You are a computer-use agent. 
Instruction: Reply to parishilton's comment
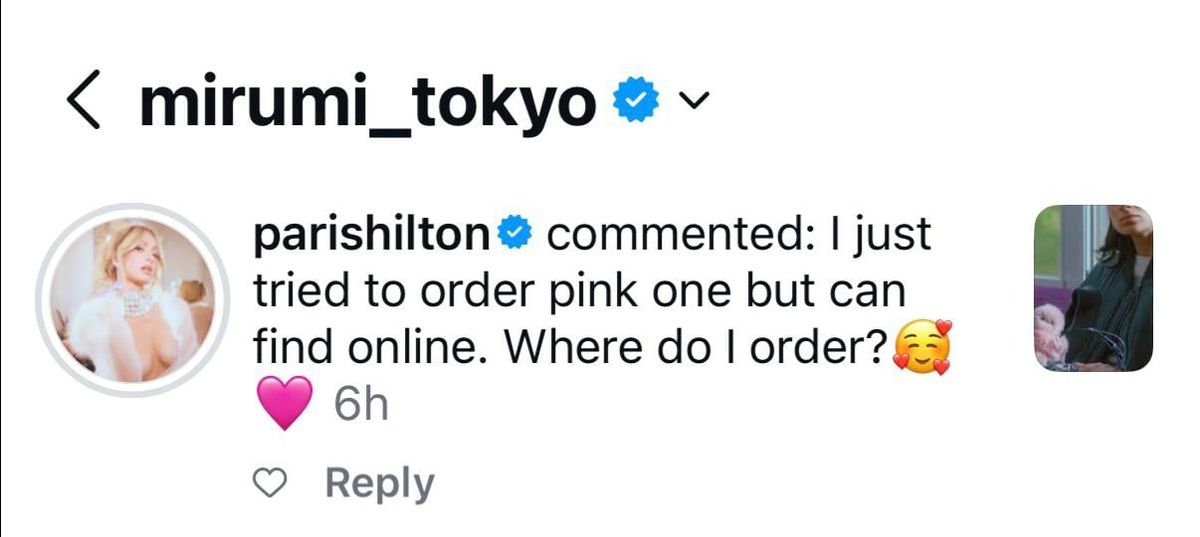click(x=380, y=484)
